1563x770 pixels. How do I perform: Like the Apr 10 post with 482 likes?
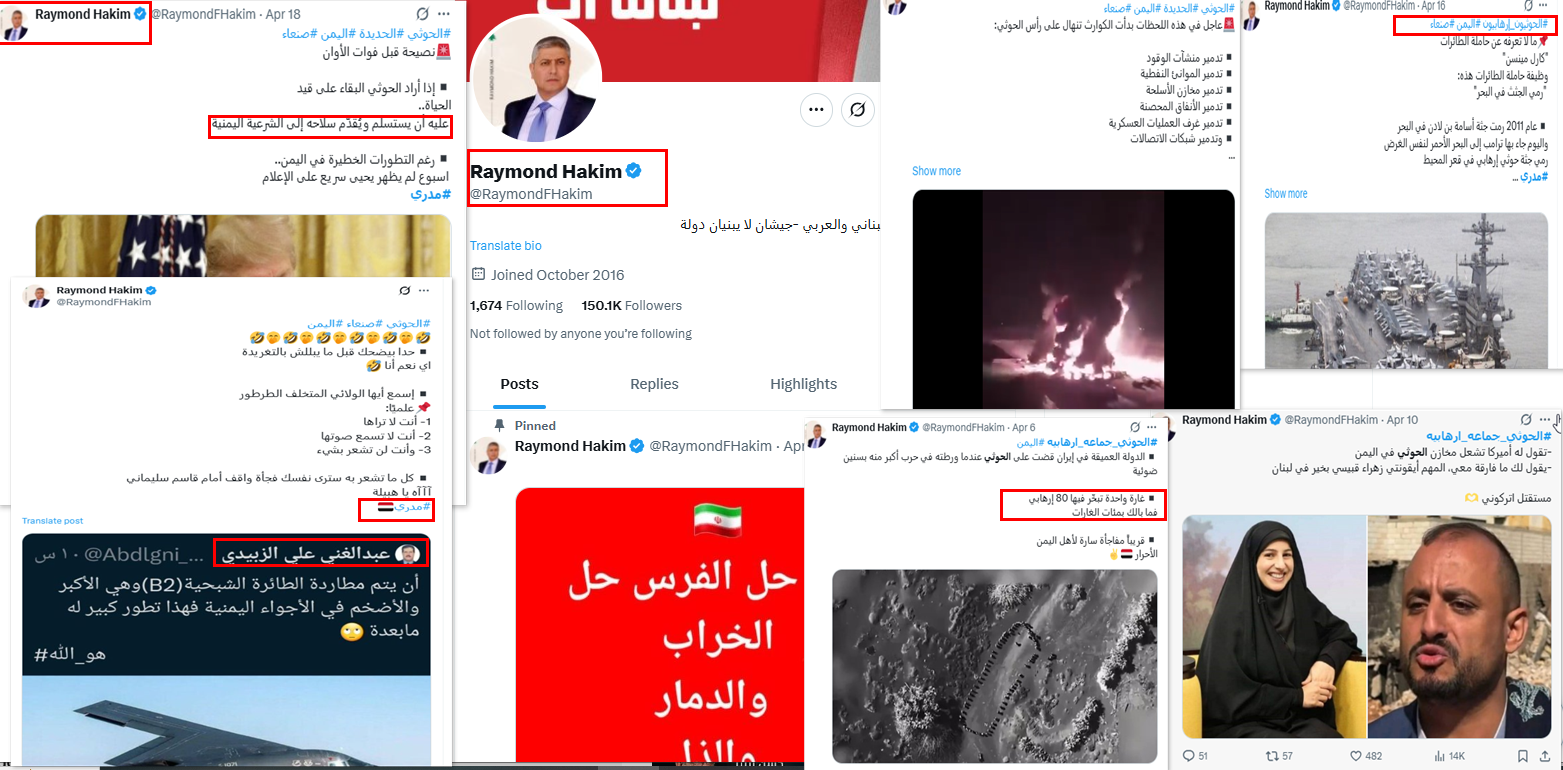[1357, 755]
